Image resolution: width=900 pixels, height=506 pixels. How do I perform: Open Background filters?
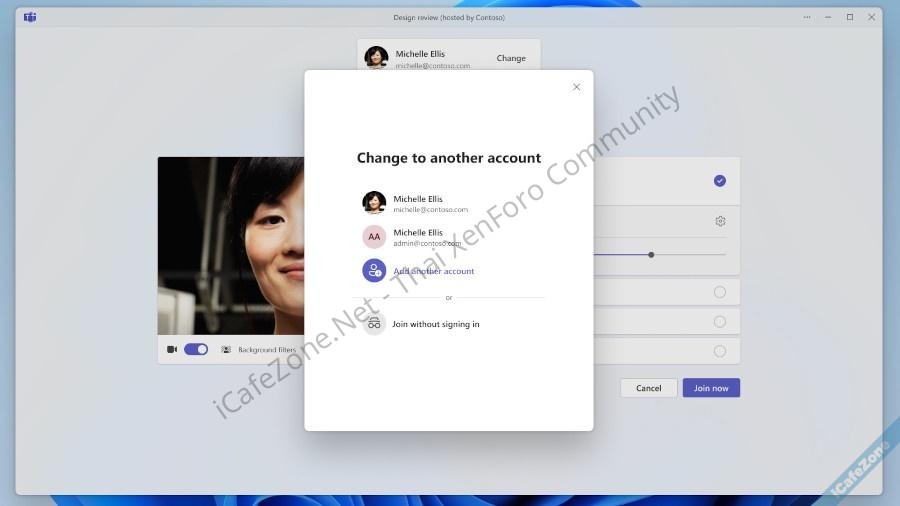[x=258, y=350]
